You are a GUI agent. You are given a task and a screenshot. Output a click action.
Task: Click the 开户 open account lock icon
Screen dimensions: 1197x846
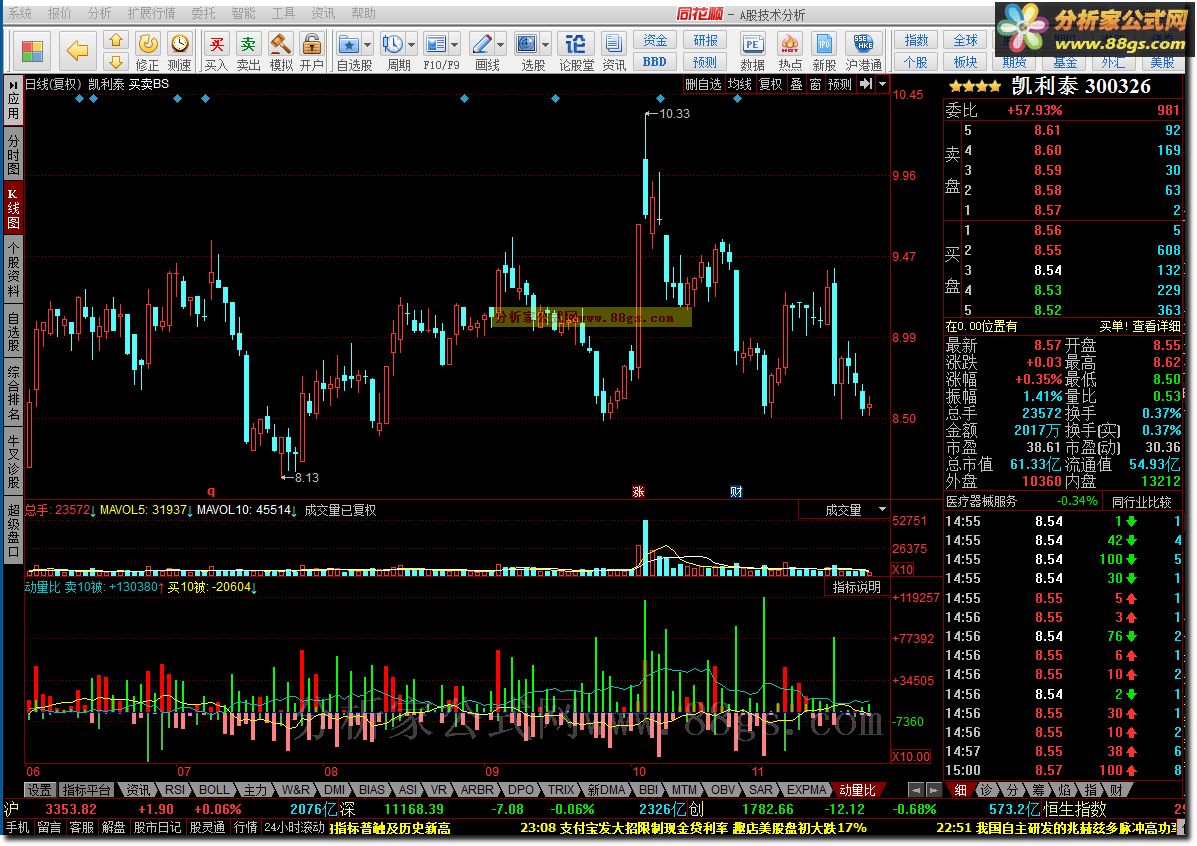(x=311, y=52)
